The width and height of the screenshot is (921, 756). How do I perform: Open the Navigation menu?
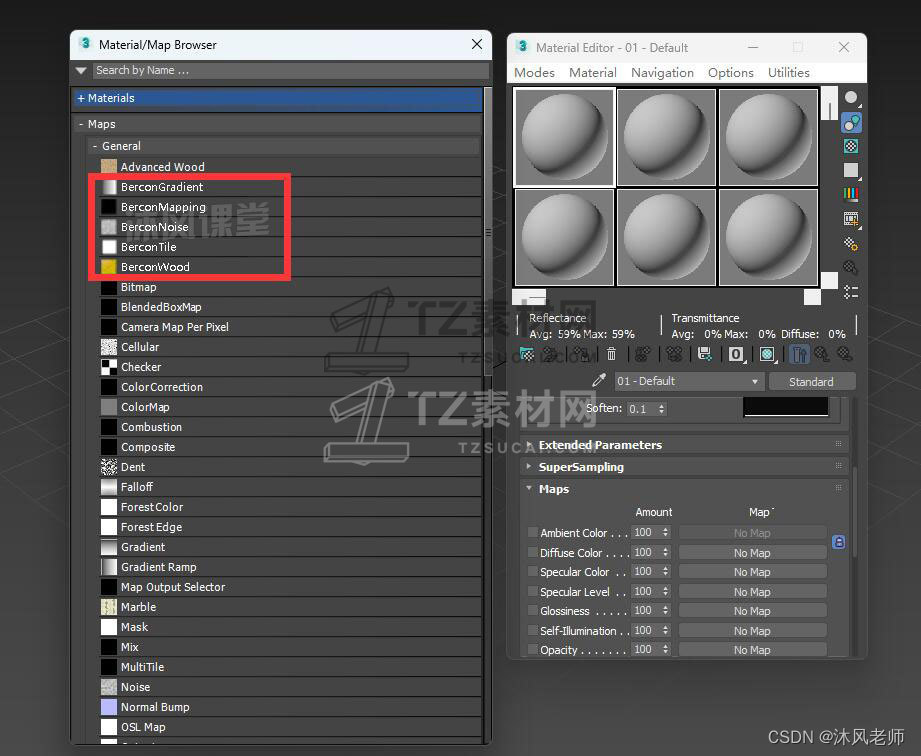click(662, 72)
